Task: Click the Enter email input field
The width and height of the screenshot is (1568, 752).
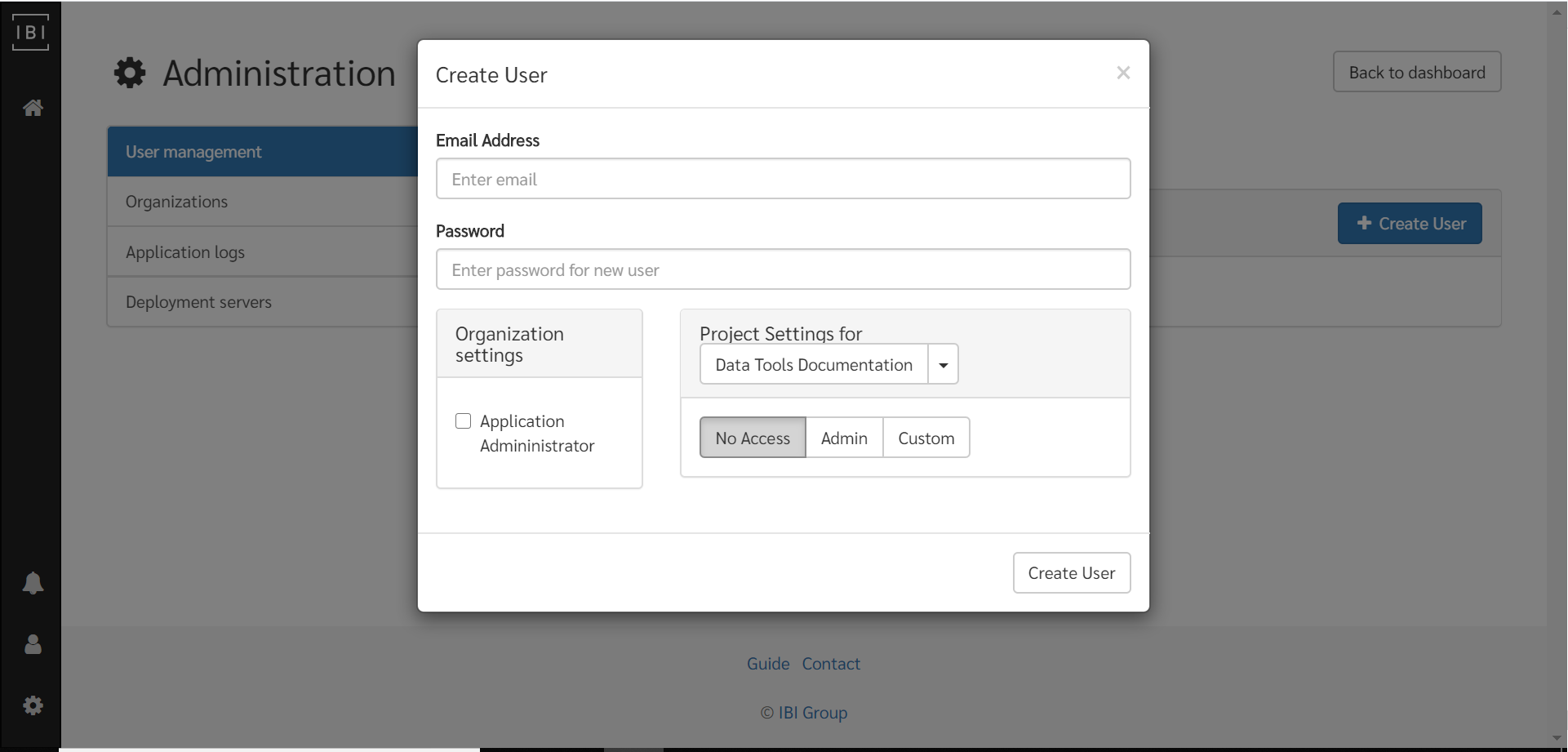Action: coord(783,178)
